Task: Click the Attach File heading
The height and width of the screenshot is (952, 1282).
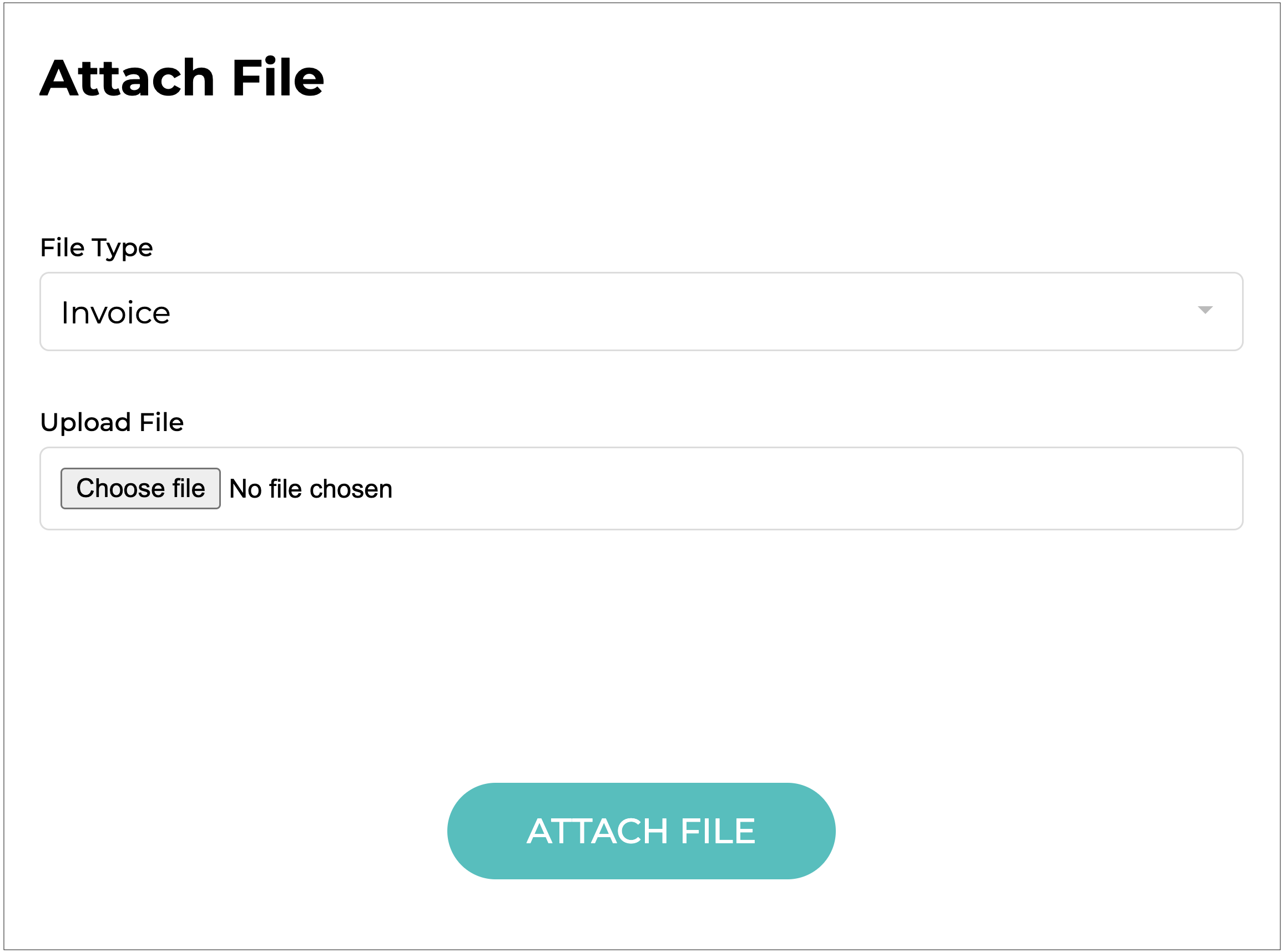Action: click(x=182, y=78)
